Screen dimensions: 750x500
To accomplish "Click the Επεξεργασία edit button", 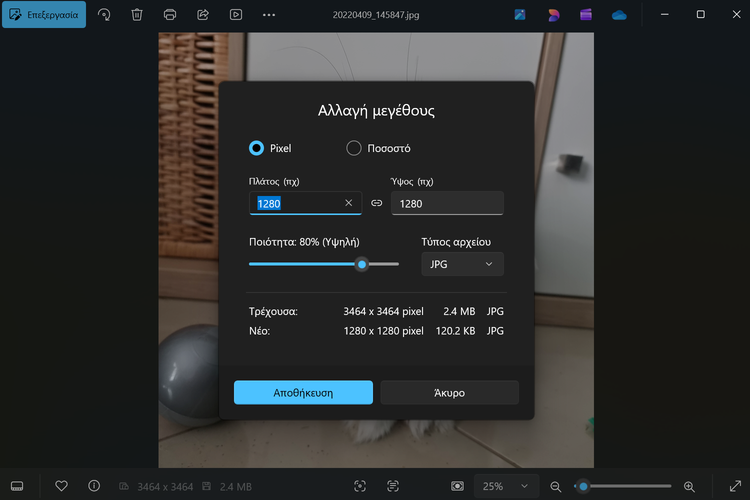I will [44, 15].
